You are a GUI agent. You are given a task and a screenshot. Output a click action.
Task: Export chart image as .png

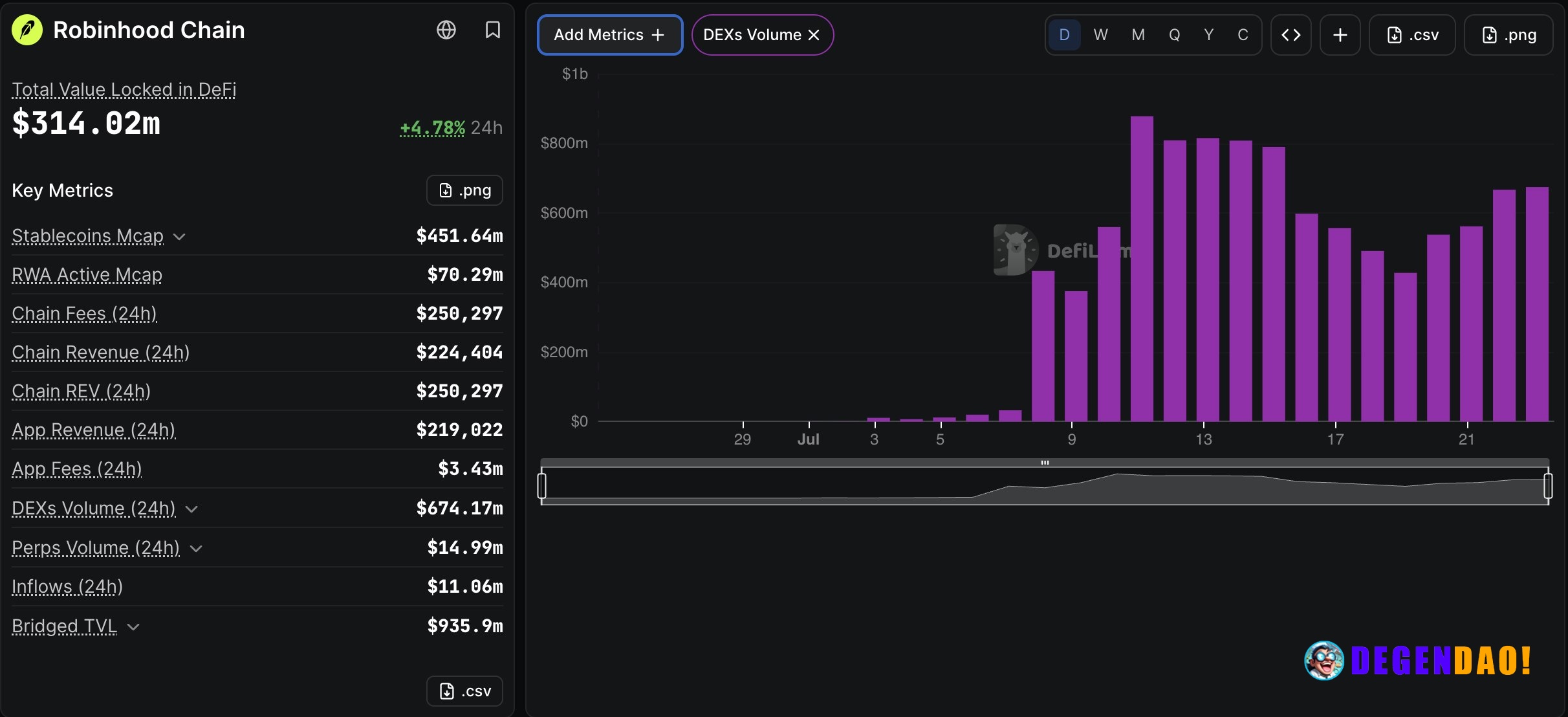(x=1508, y=35)
